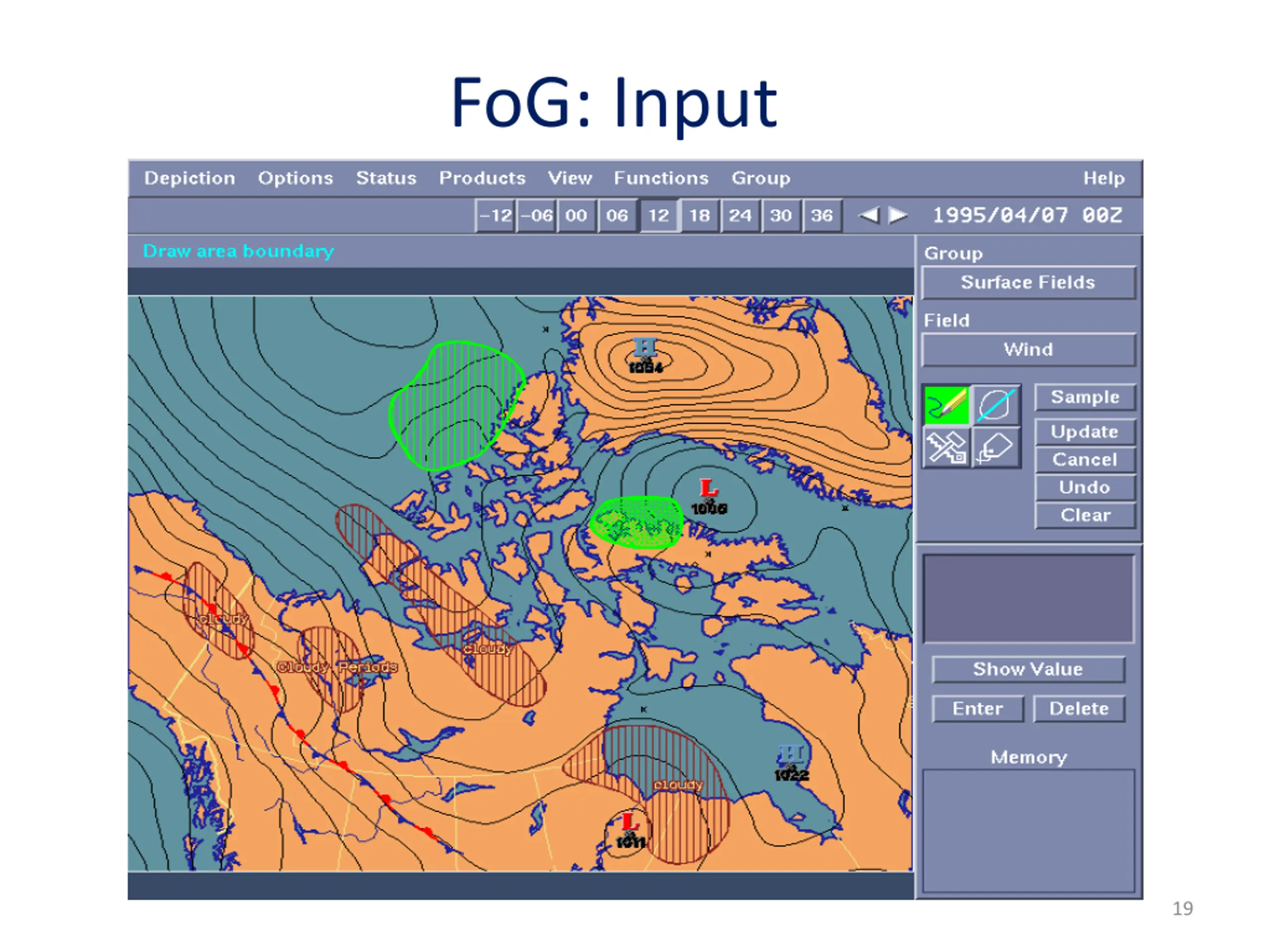Select the saw and hammer modify tool

pos(947,448)
